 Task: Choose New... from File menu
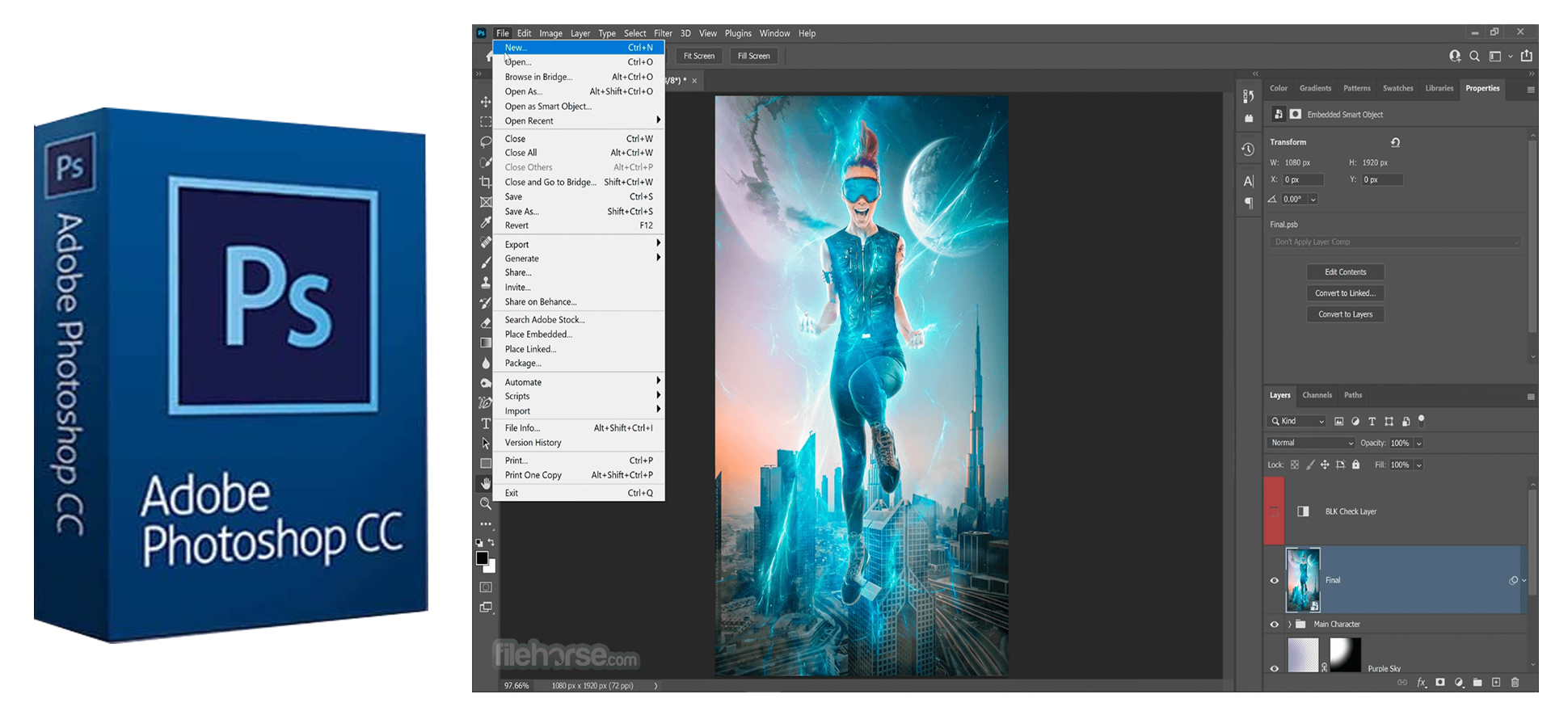579,48
